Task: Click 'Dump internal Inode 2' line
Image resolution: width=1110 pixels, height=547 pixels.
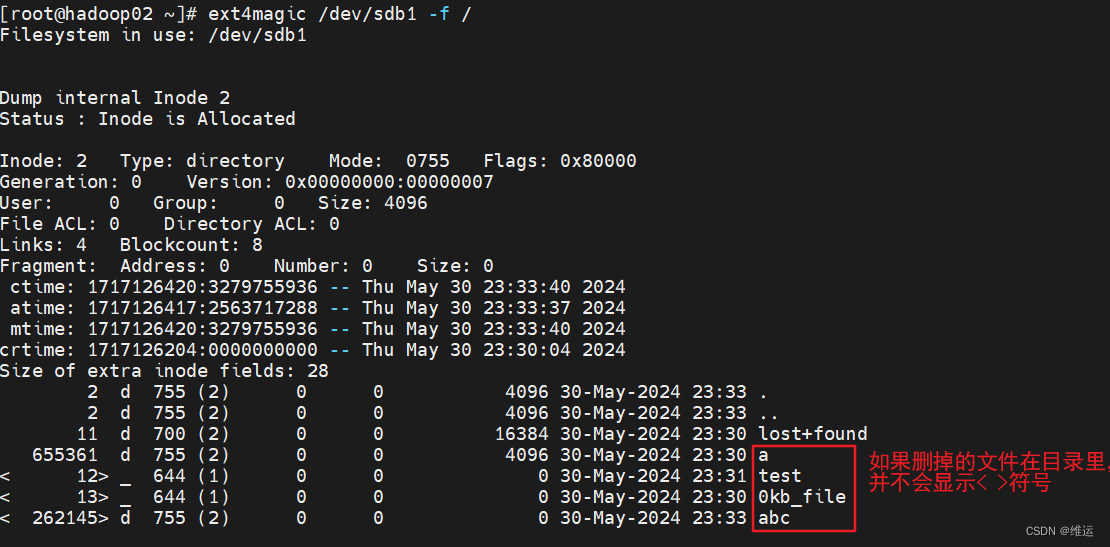Action: 115,98
